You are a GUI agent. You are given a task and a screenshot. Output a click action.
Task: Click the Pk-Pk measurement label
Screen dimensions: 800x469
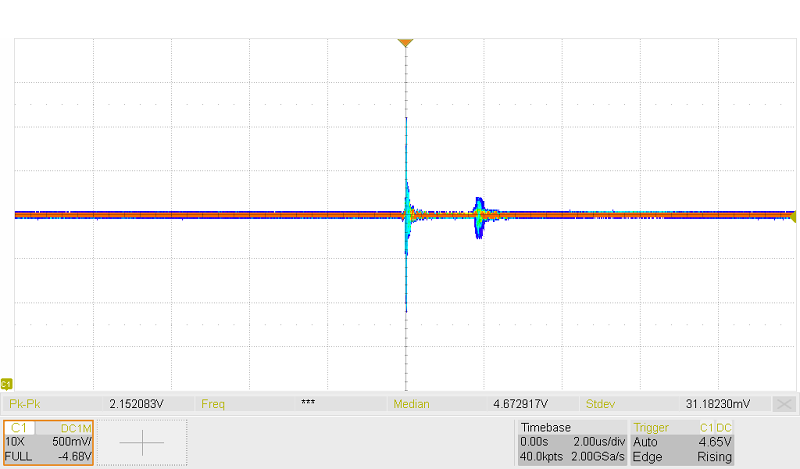click(x=25, y=404)
